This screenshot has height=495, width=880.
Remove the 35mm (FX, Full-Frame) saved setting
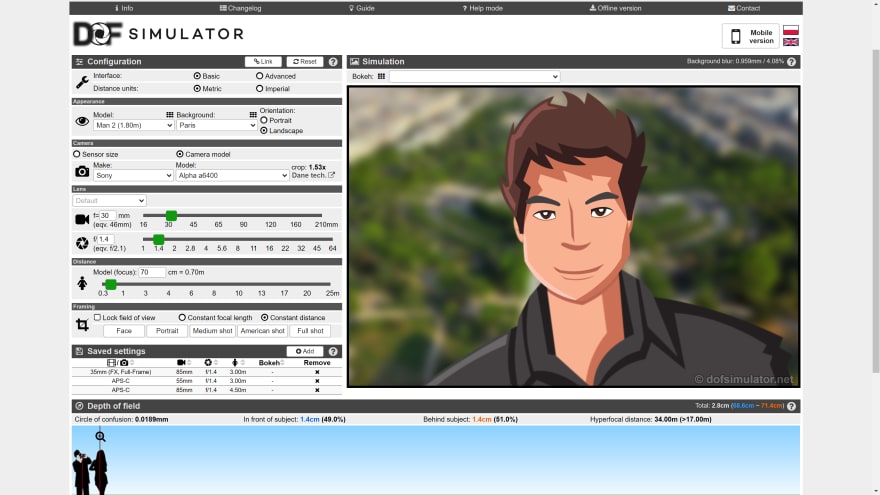point(317,372)
